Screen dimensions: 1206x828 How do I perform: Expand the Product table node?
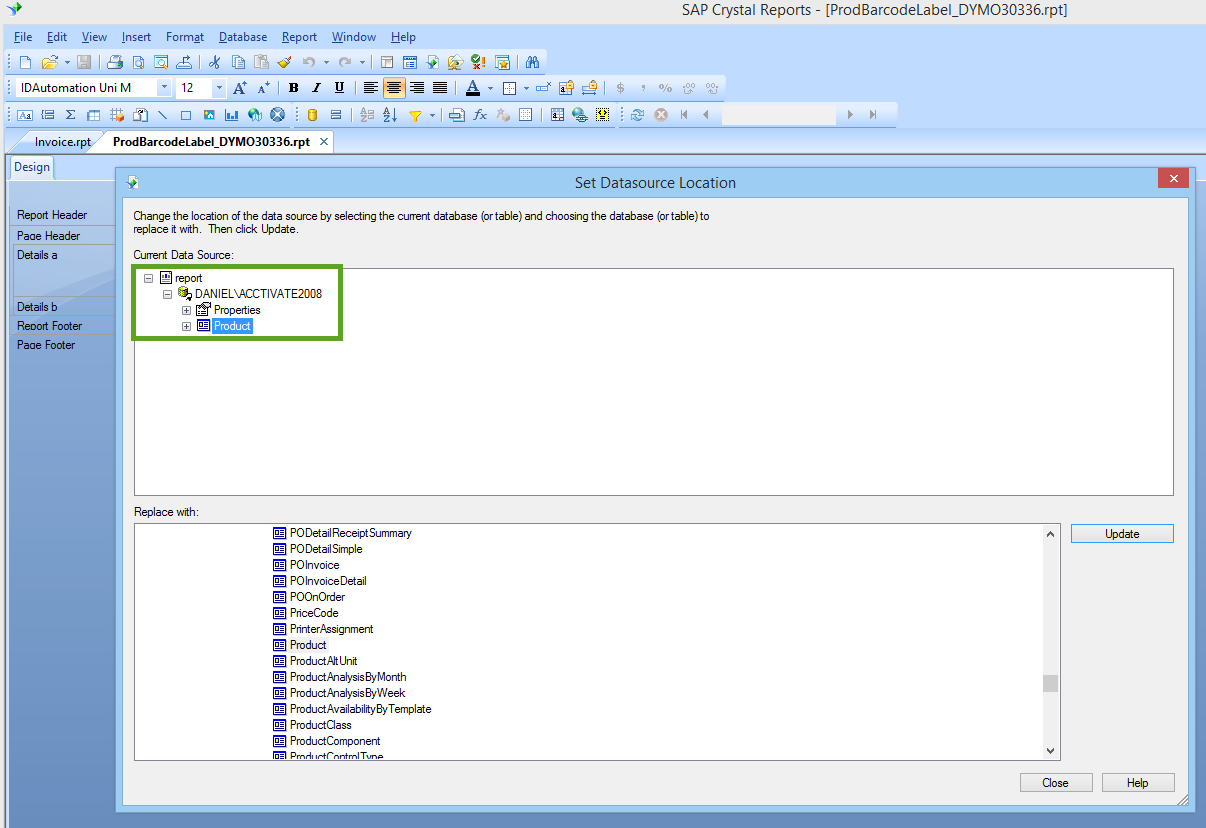click(x=186, y=326)
